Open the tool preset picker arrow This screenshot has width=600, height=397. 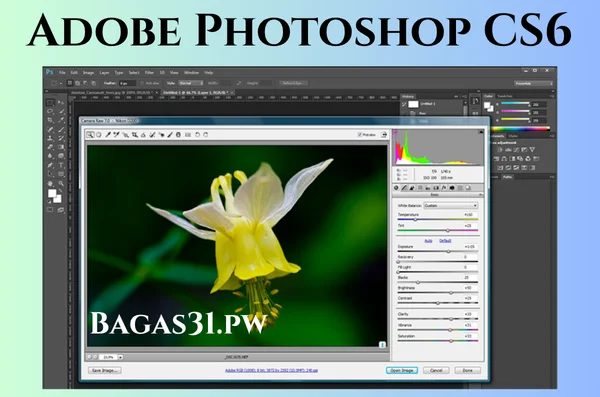coord(60,83)
